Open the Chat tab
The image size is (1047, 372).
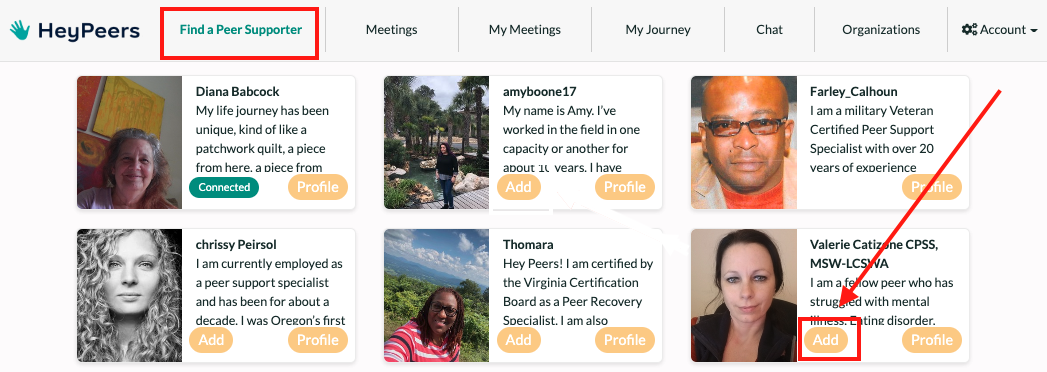(x=769, y=30)
